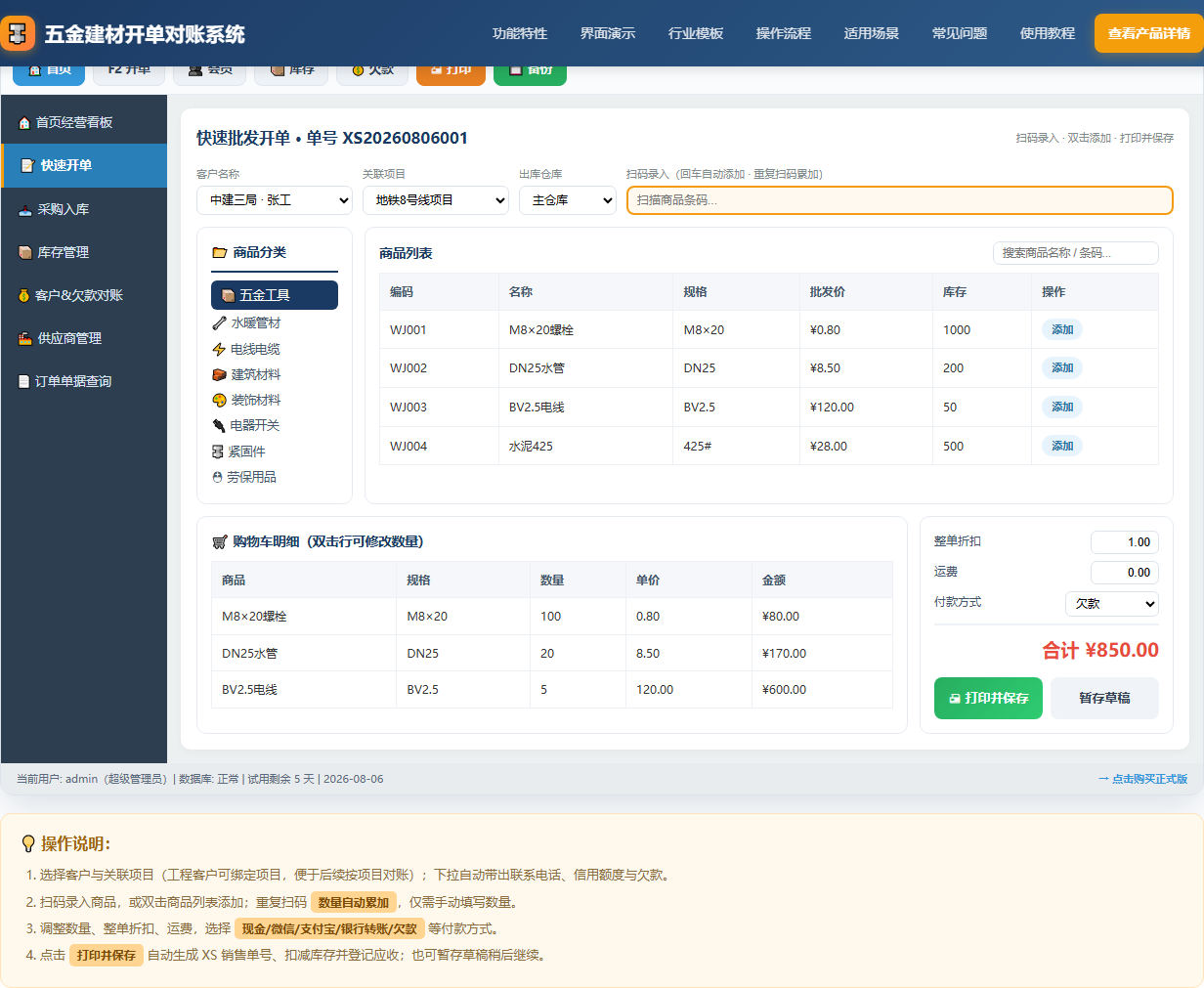1204x988 pixels.
Task: Click the F2 开单 toolbar button
Action: coord(129,73)
